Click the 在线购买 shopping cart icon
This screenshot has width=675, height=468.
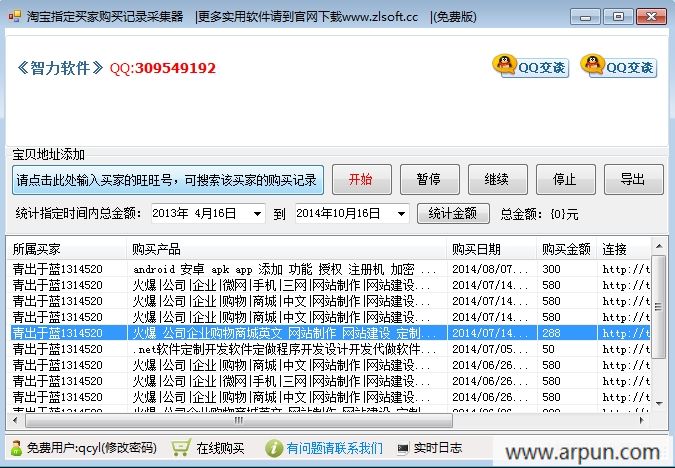[181, 448]
